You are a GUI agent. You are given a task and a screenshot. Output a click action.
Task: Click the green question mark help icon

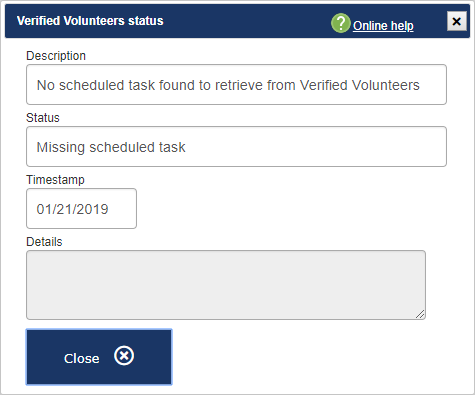tap(340, 23)
